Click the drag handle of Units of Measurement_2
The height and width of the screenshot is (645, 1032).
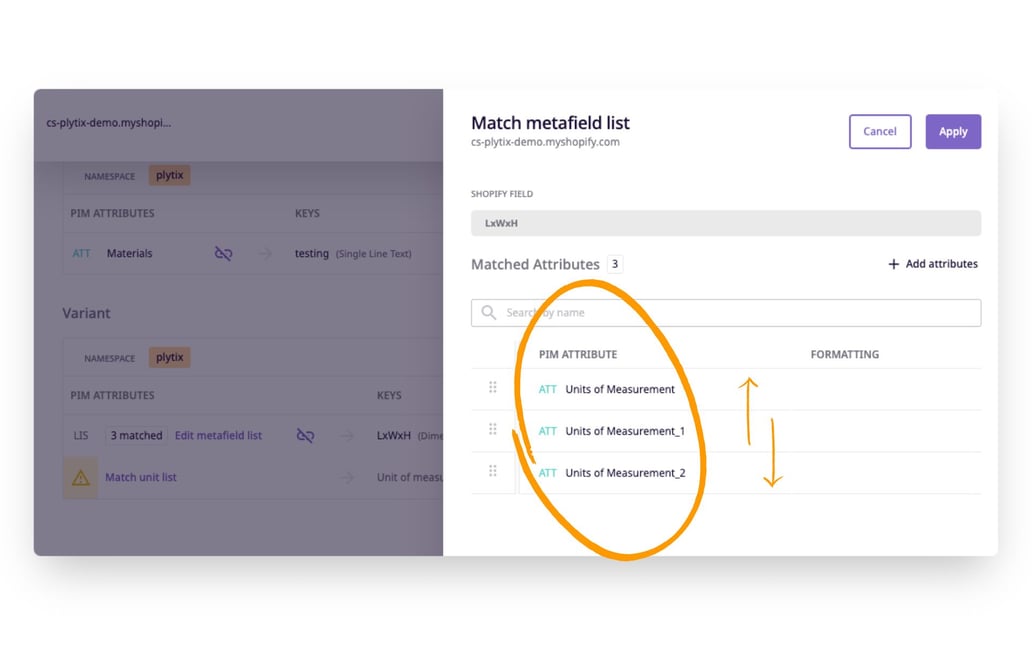(x=492, y=470)
